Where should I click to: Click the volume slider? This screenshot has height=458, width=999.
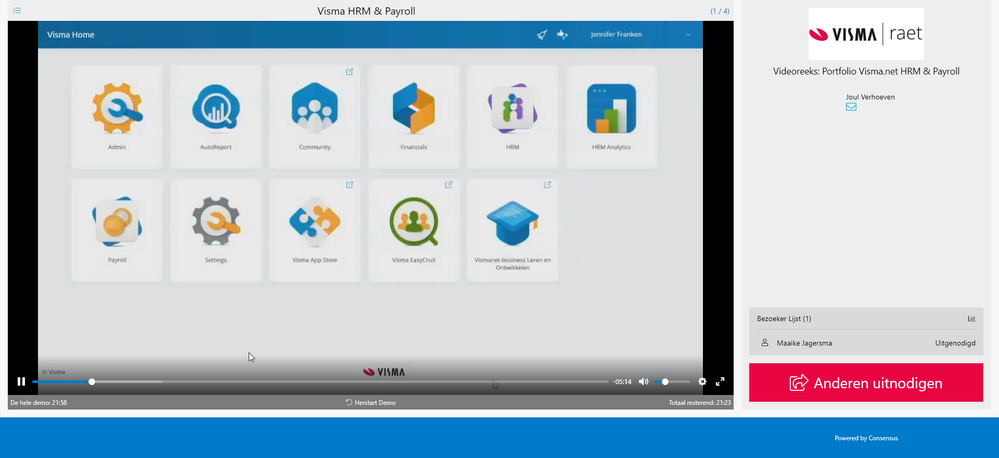click(672, 382)
